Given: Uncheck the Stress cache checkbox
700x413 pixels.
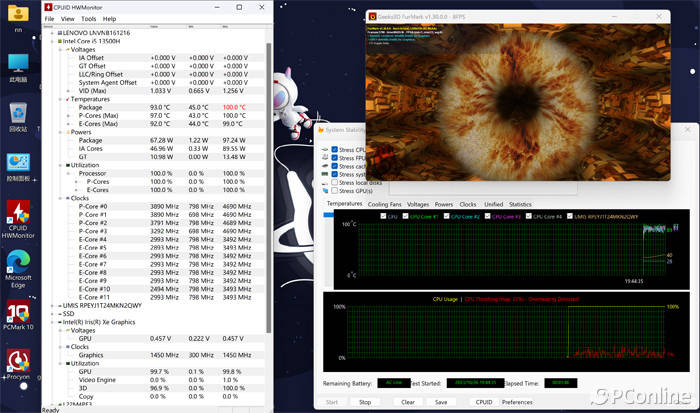Looking at the screenshot, I should coord(334,166).
